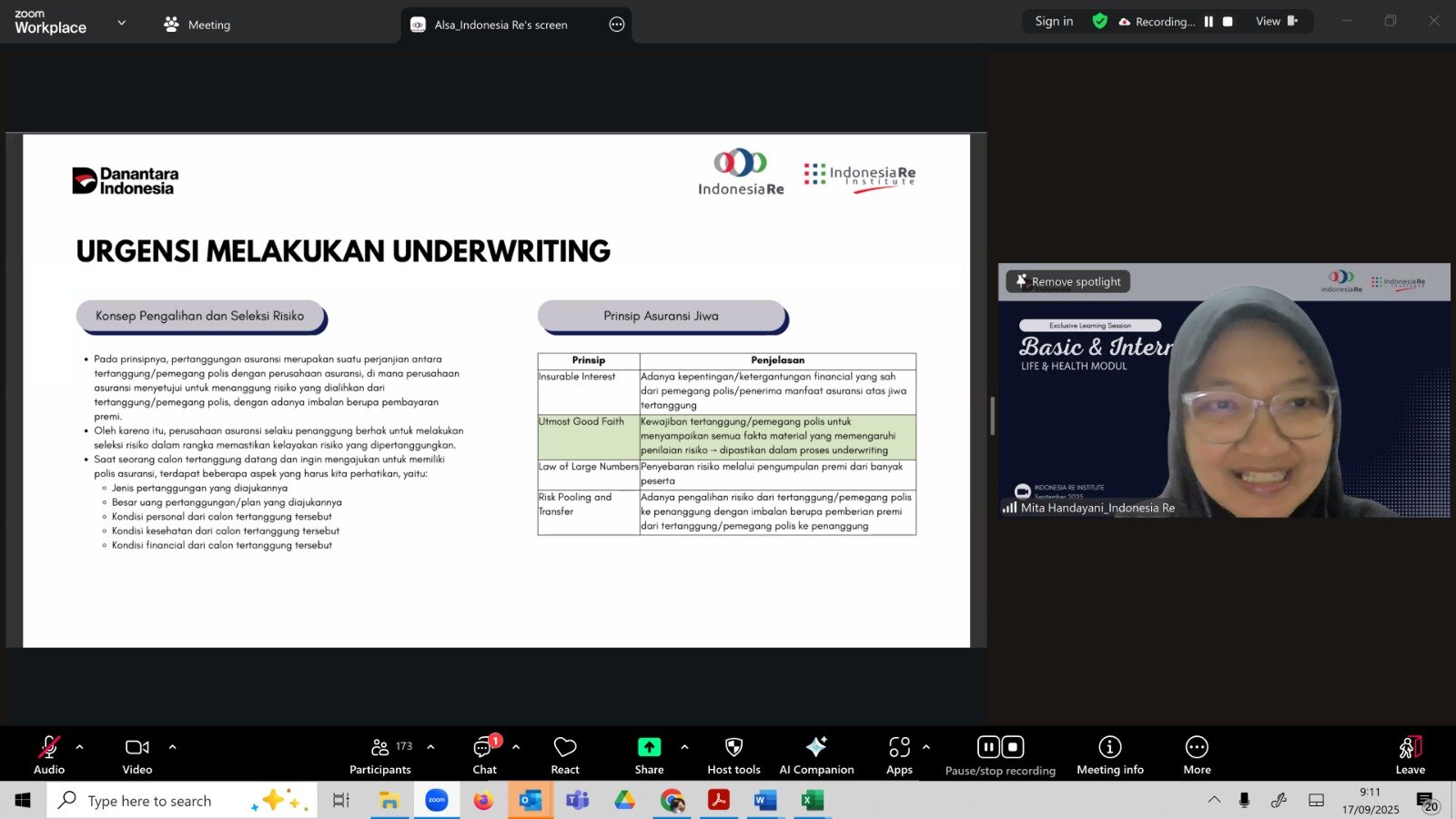Pause recording from the top bar
Viewport: 1456px width, 819px height.
click(1208, 22)
